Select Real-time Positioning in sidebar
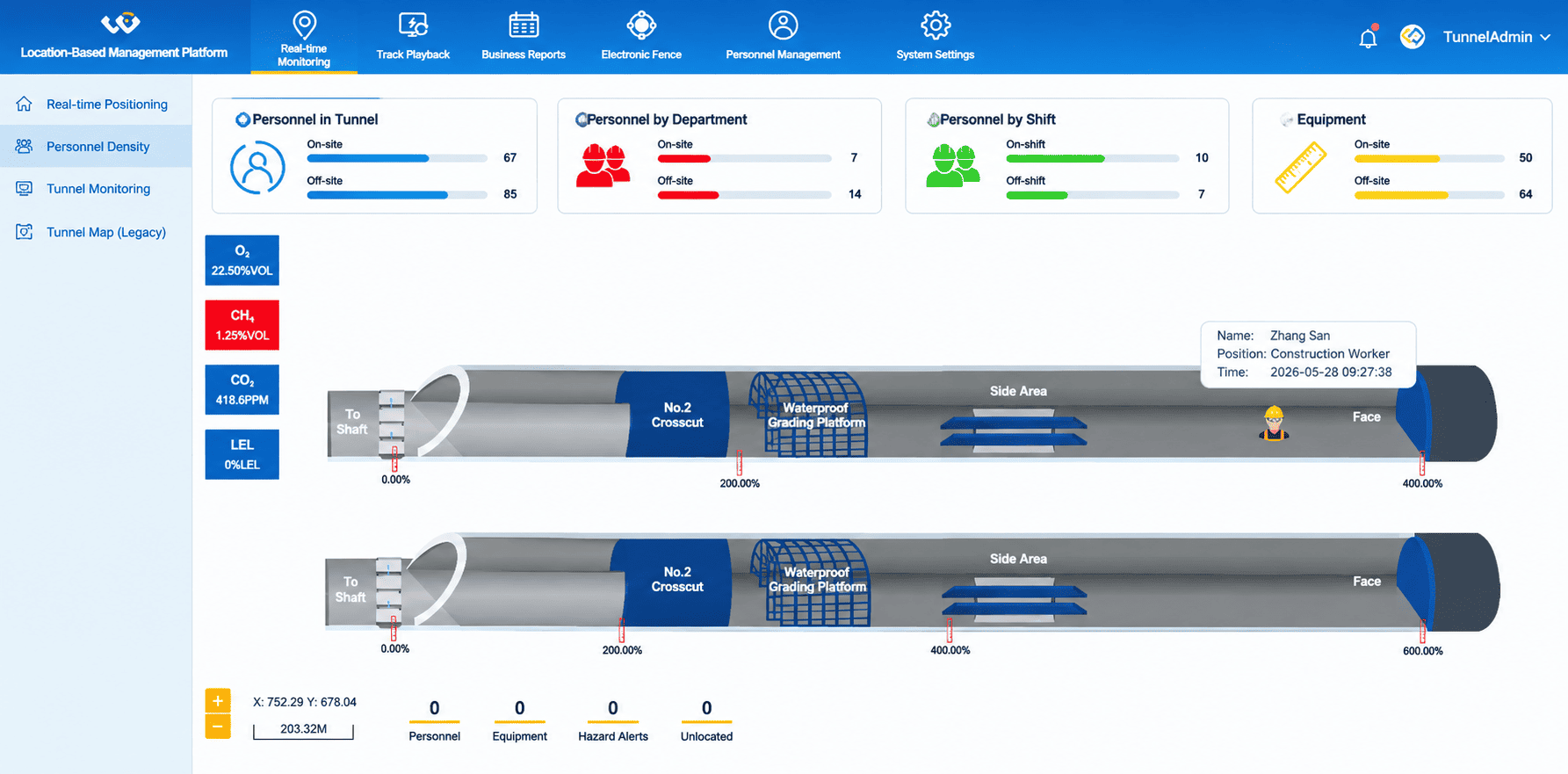 (x=96, y=104)
